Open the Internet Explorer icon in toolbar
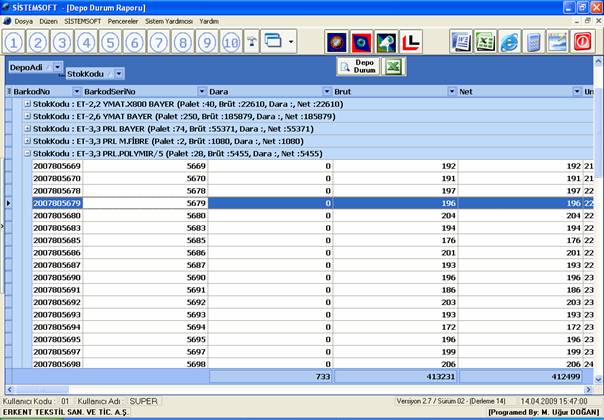The image size is (604, 420). pos(509,42)
